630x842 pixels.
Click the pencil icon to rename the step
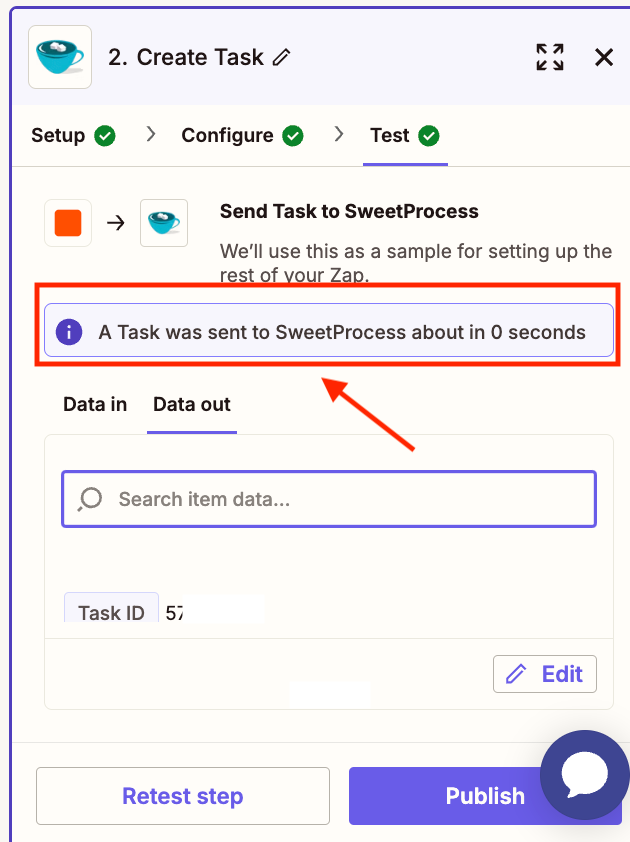[282, 58]
